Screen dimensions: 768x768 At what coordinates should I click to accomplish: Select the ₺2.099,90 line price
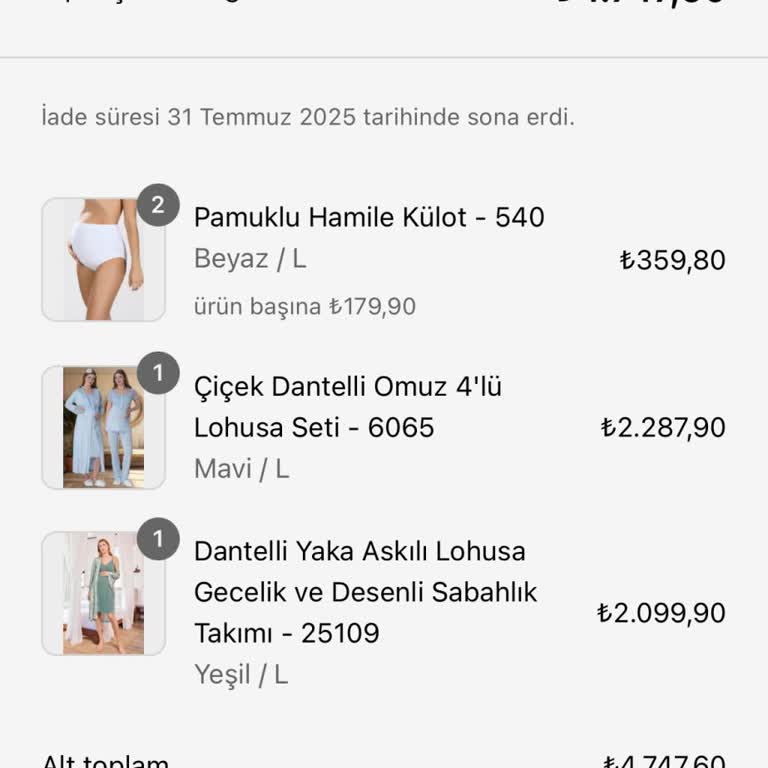coord(661,613)
